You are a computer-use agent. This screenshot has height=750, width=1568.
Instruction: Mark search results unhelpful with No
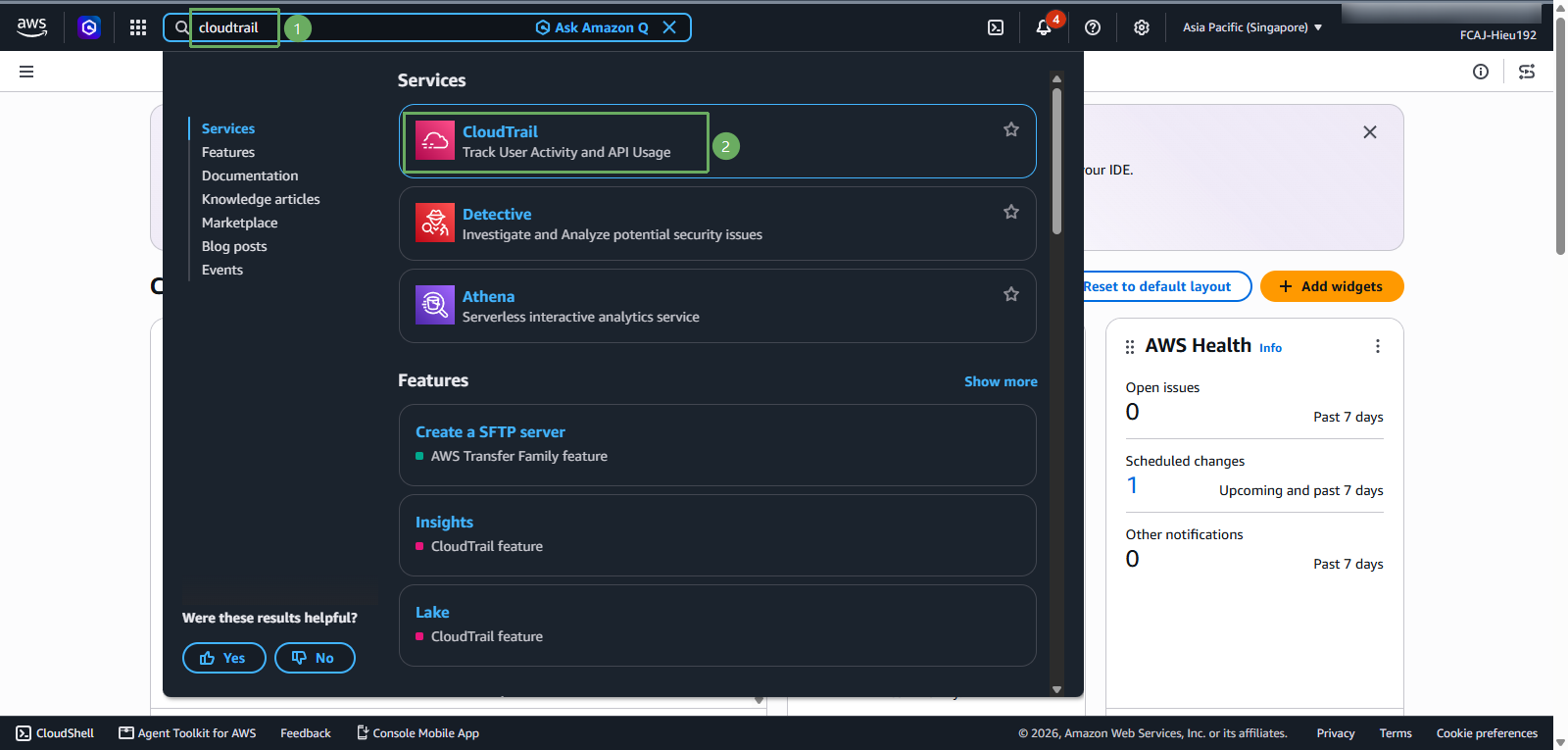[x=315, y=658]
